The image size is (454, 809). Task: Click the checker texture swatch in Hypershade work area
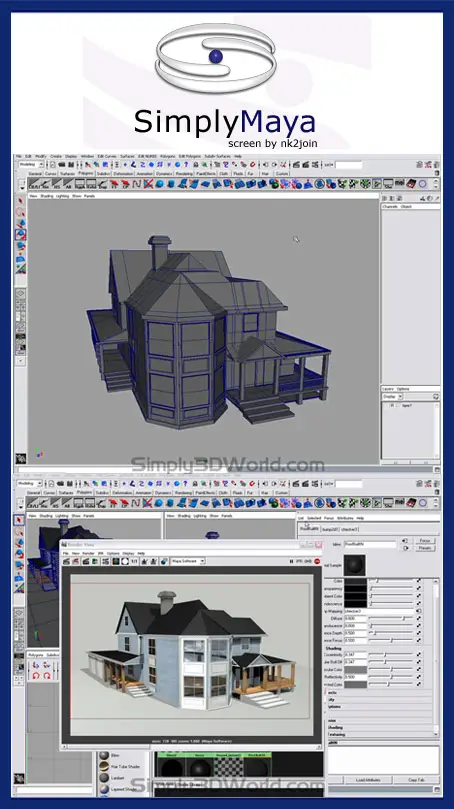(x=228, y=768)
